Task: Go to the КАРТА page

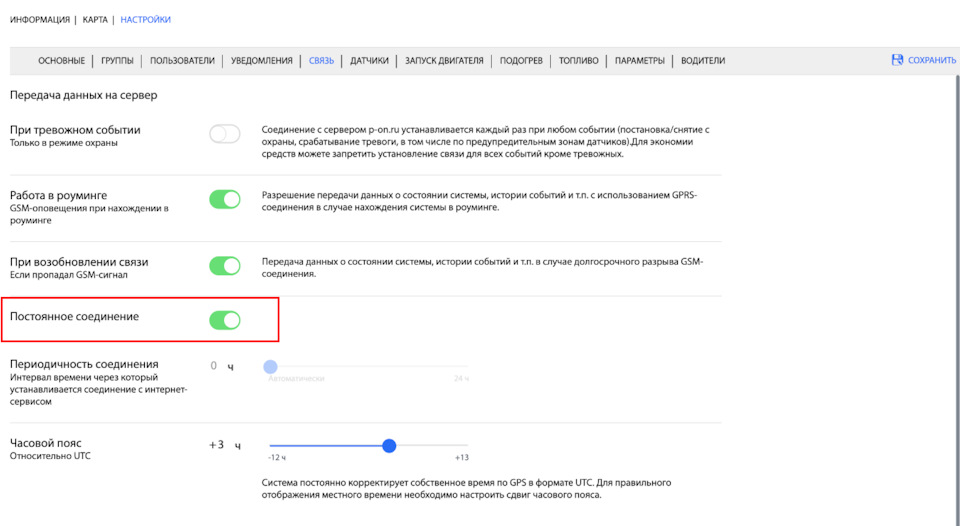Action: pos(96,19)
